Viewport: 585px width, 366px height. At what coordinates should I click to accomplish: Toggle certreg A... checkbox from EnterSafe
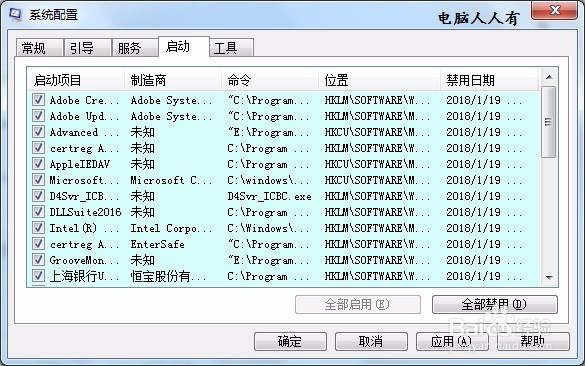point(38,244)
